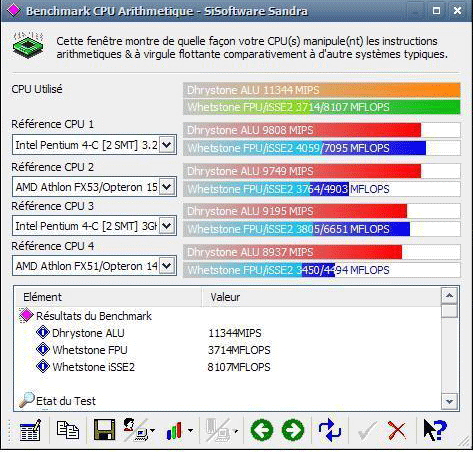Expand Référence CPU 4 Athlon FX51 dropdown
Screen dimensions: 473x452
166,266
